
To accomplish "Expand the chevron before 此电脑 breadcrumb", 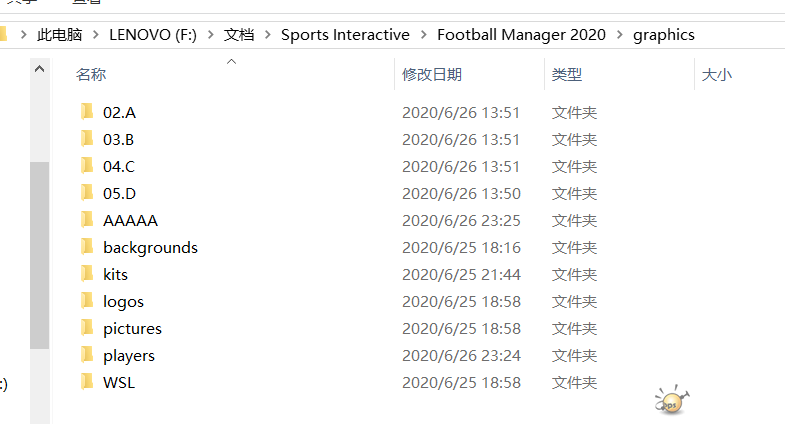I will coord(23,35).
